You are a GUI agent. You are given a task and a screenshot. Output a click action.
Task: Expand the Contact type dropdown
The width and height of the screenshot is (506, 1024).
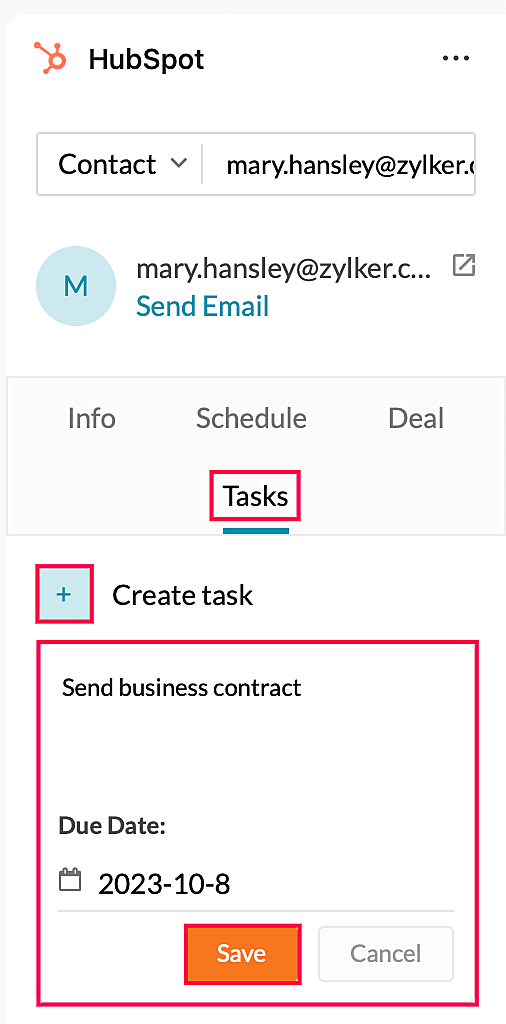coord(122,164)
